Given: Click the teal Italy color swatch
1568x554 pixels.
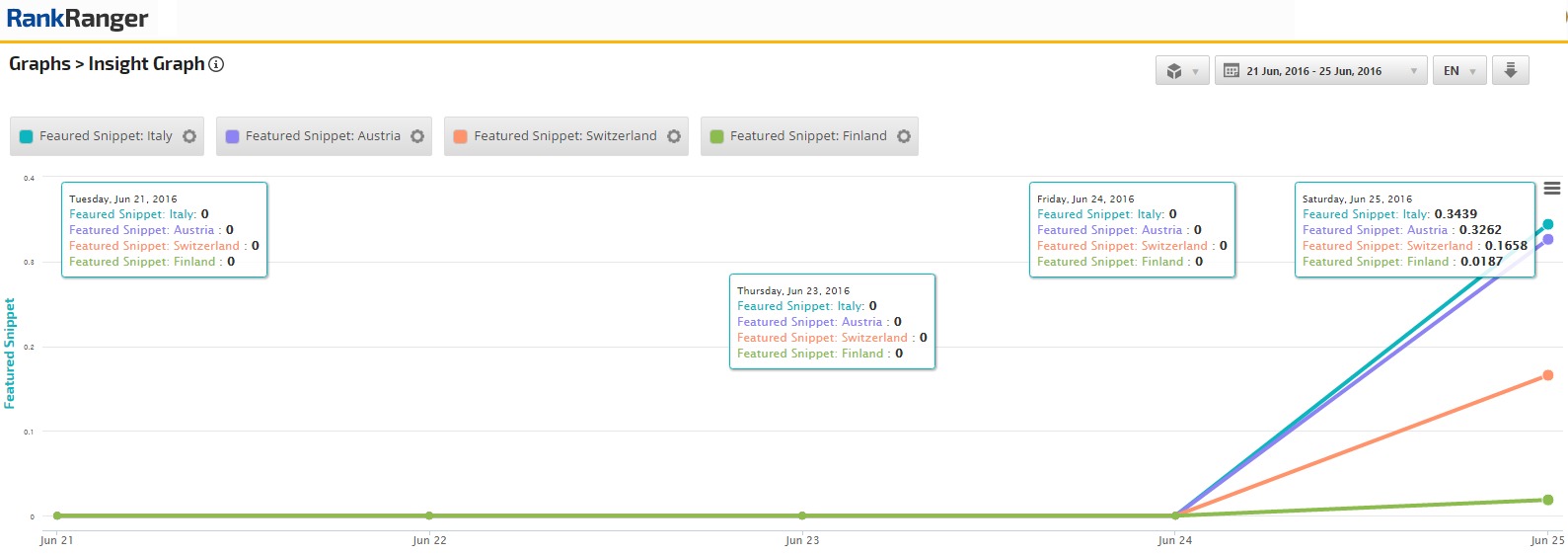Looking at the screenshot, I should (x=27, y=136).
